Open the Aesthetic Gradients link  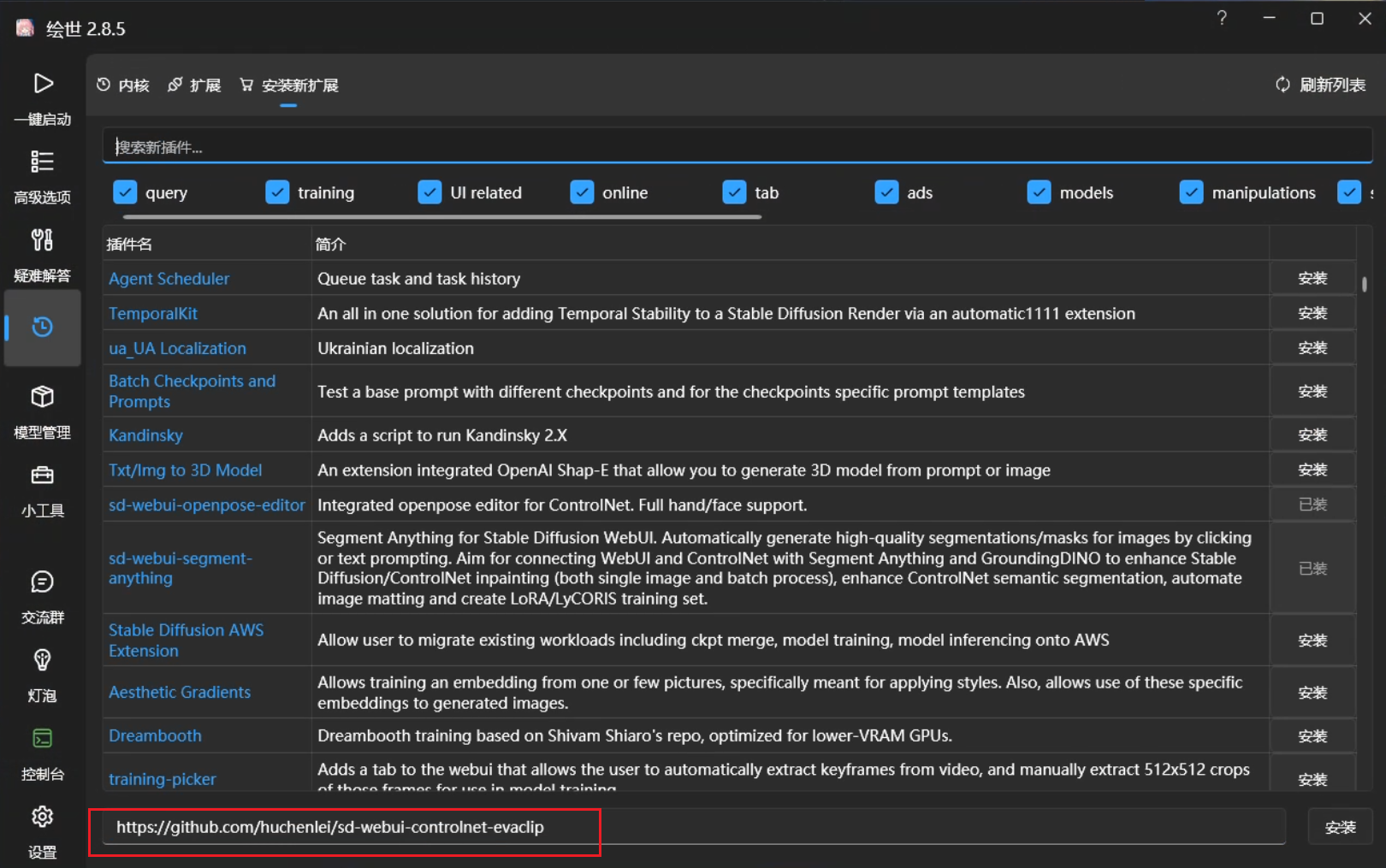180,693
